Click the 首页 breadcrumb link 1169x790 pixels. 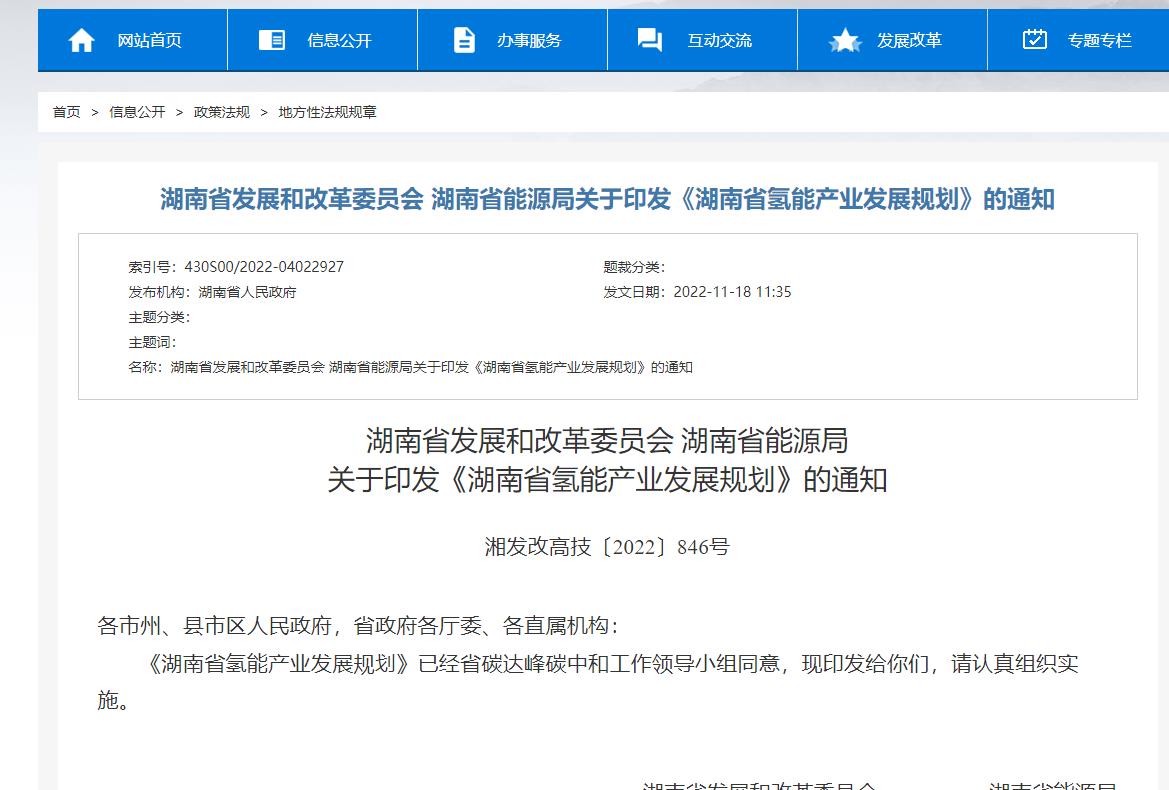67,112
